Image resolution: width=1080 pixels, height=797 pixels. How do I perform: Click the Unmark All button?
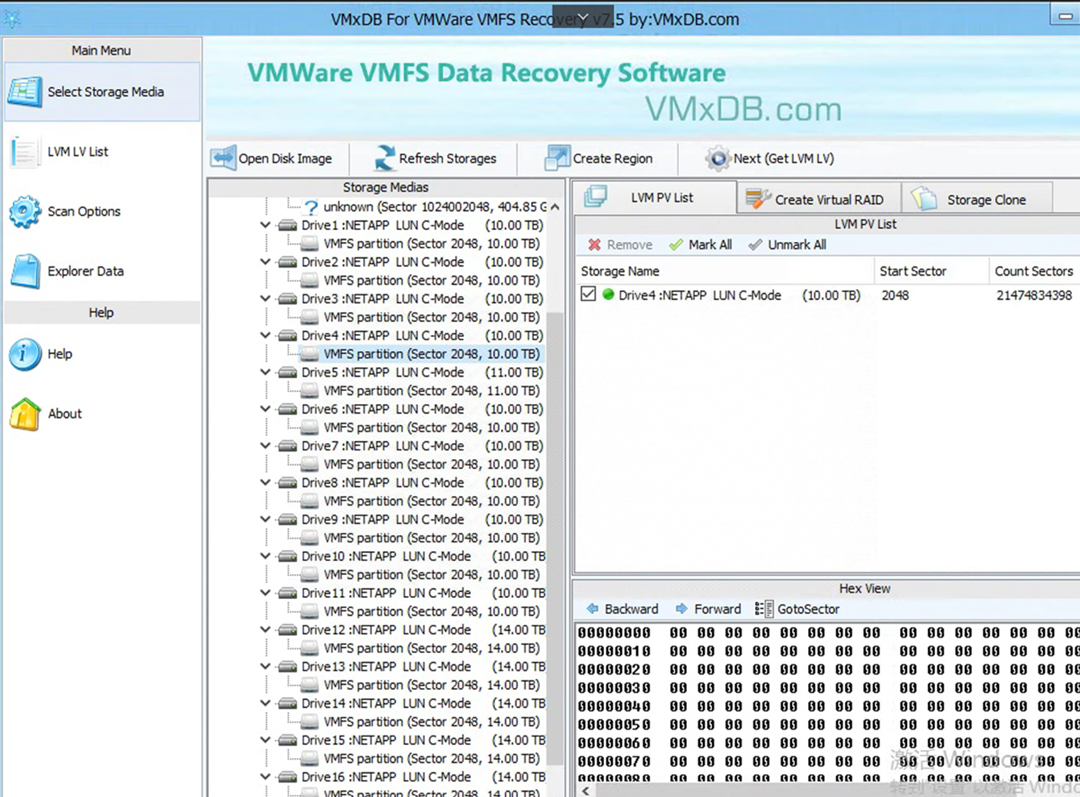coord(787,245)
